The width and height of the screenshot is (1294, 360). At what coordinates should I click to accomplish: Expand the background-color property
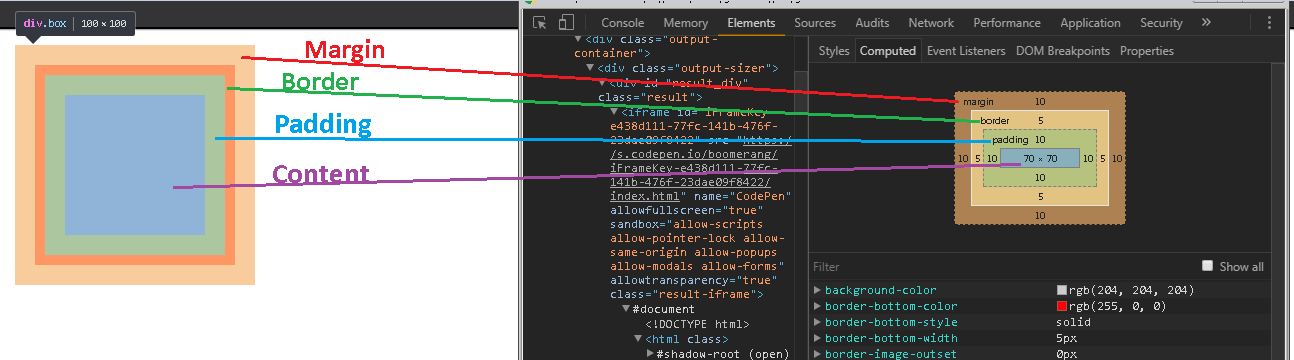817,290
